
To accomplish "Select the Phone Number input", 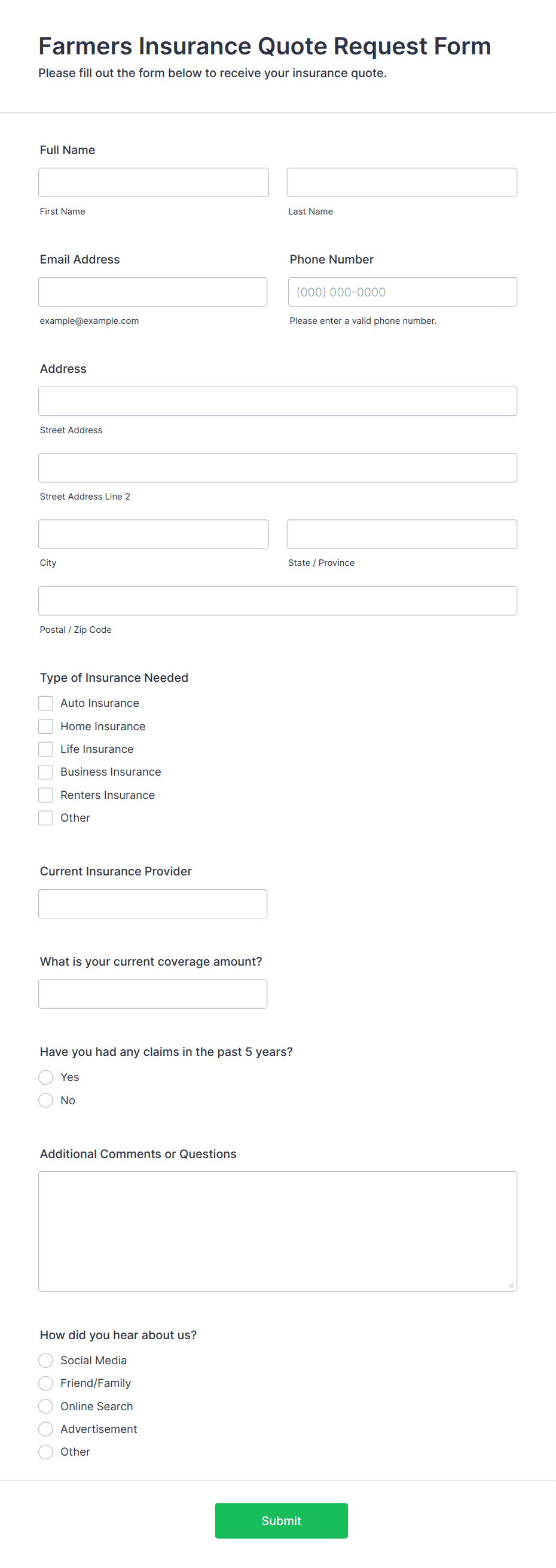I will [x=402, y=292].
